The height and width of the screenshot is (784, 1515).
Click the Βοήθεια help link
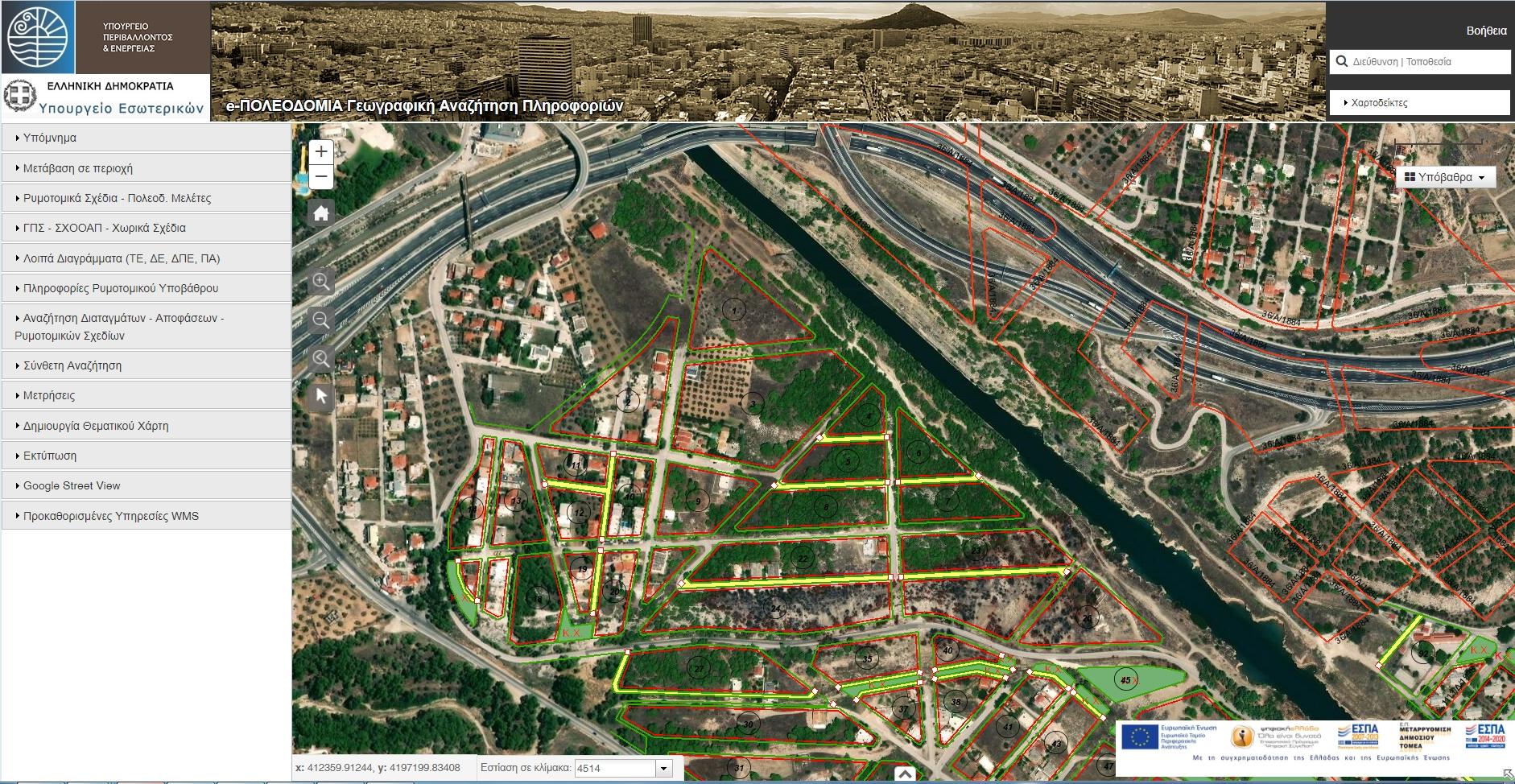click(x=1486, y=31)
